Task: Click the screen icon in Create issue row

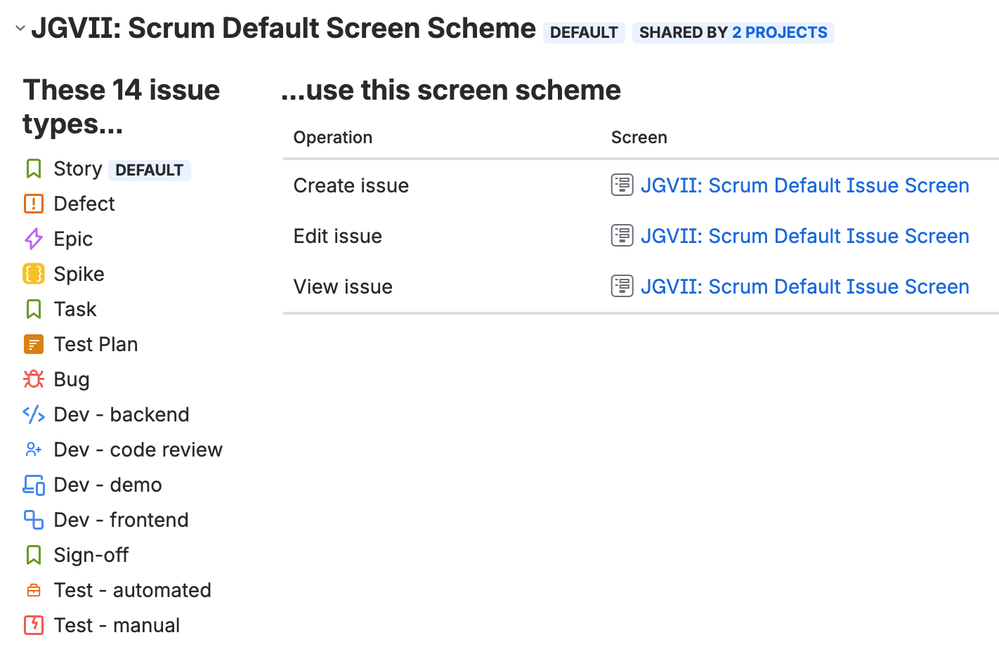Action: click(622, 185)
